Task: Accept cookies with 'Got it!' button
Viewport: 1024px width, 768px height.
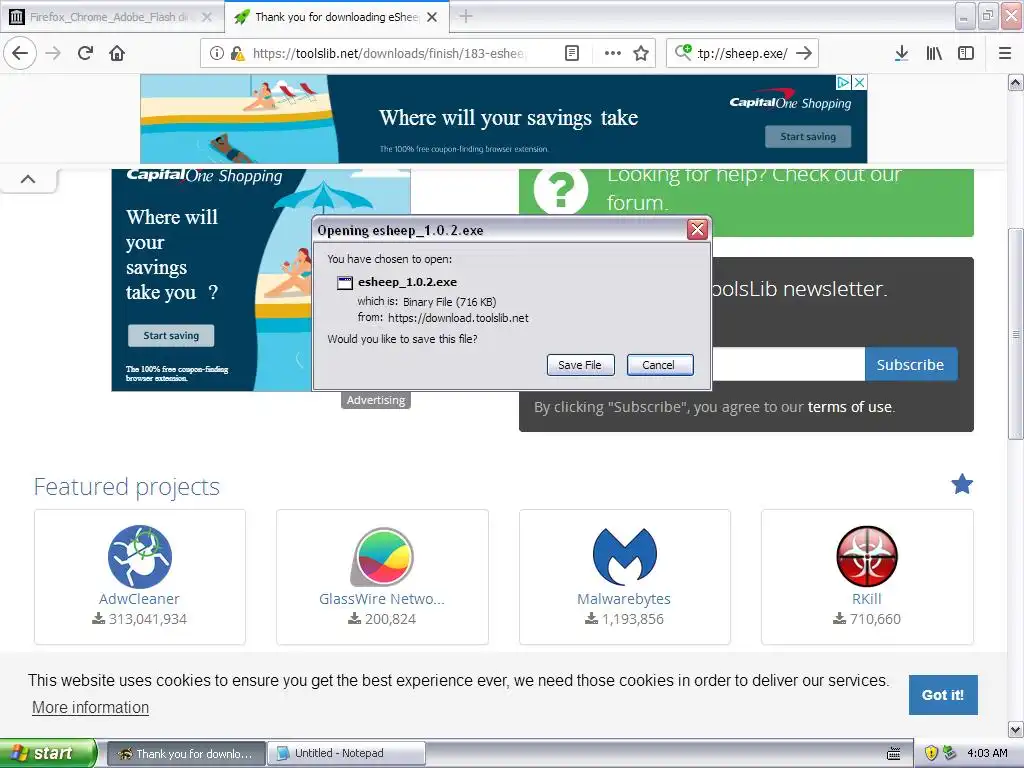Action: pos(943,695)
